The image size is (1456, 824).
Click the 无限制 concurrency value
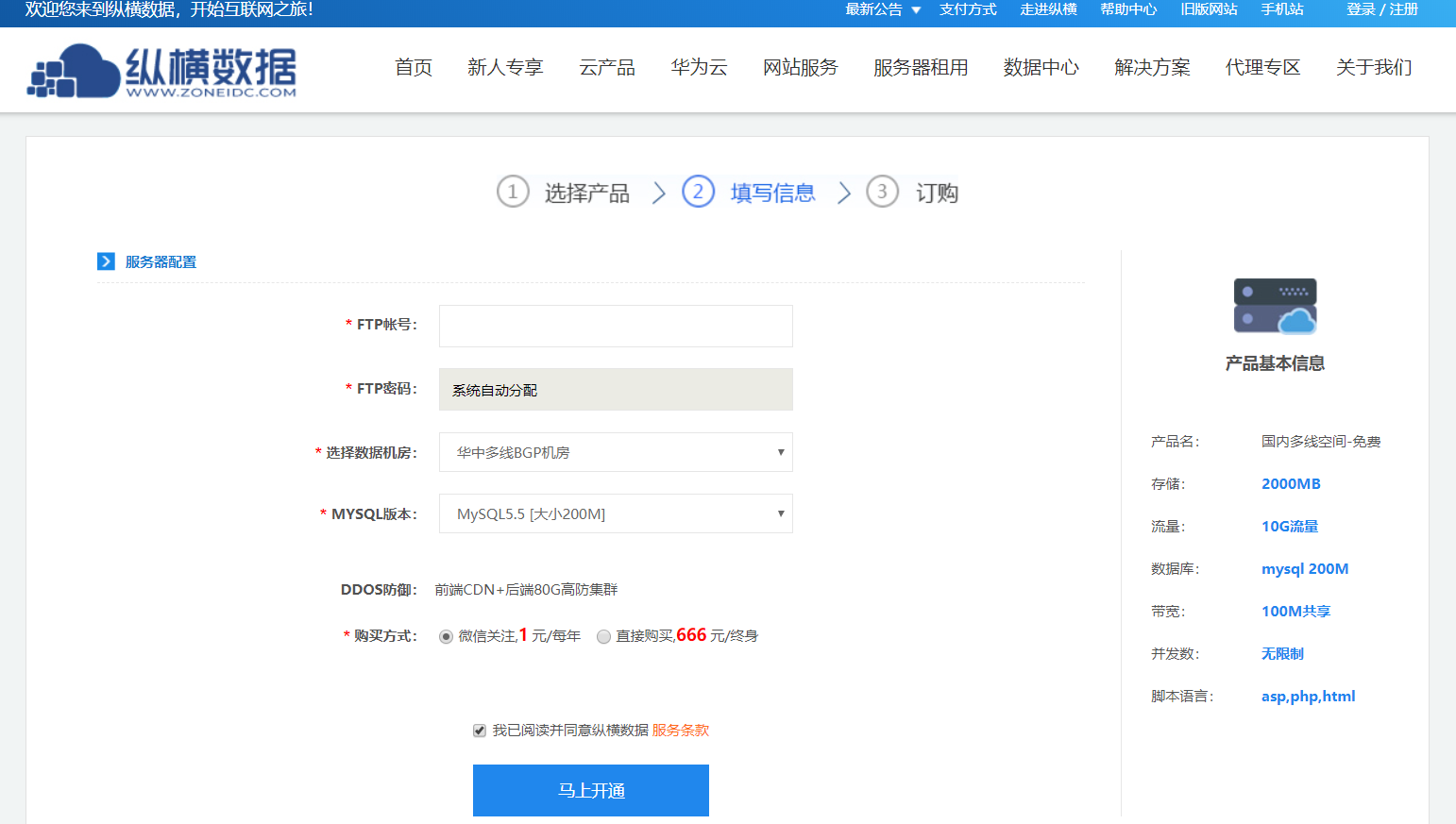(1282, 654)
